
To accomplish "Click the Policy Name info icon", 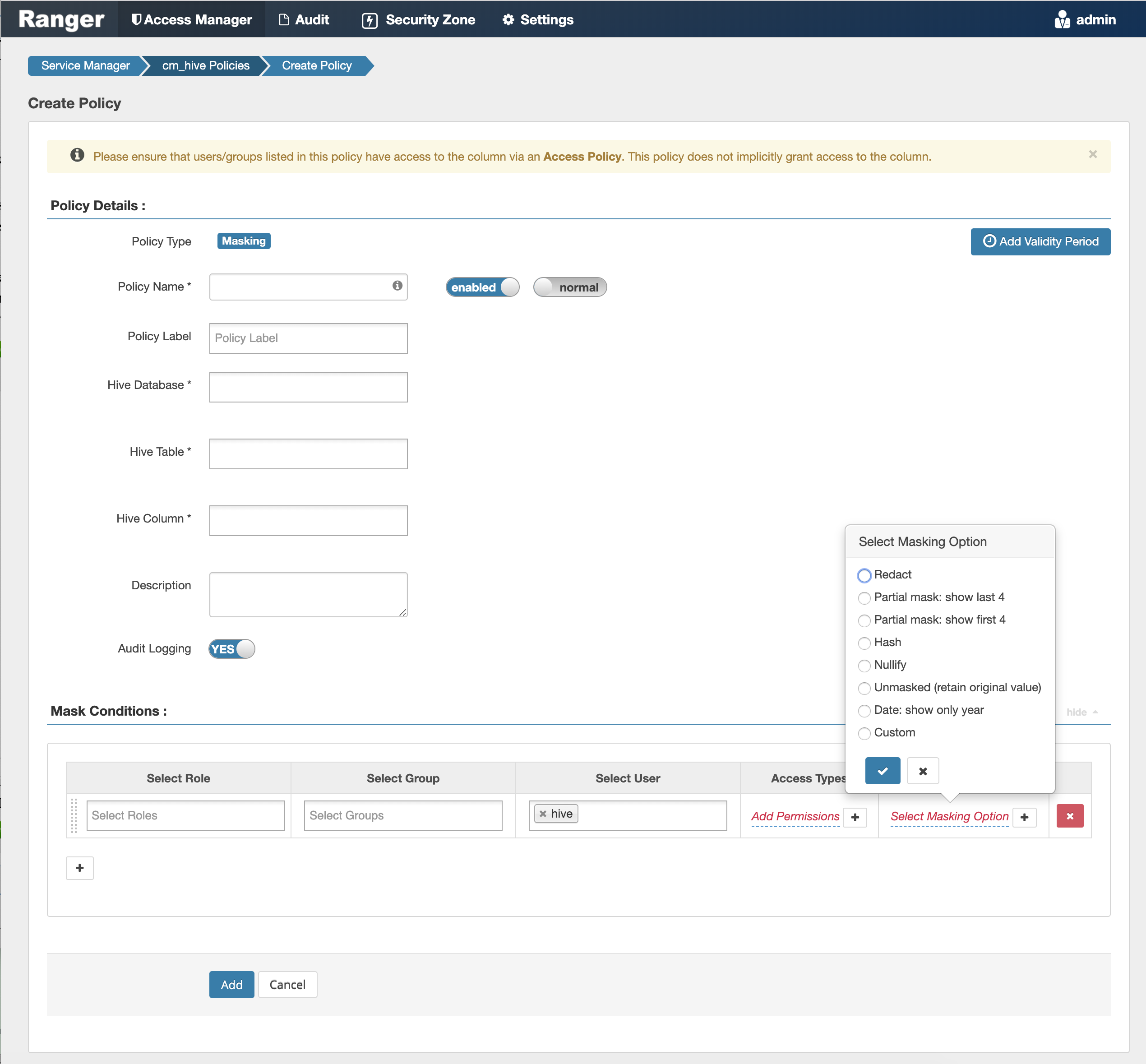I will pyautogui.click(x=397, y=286).
